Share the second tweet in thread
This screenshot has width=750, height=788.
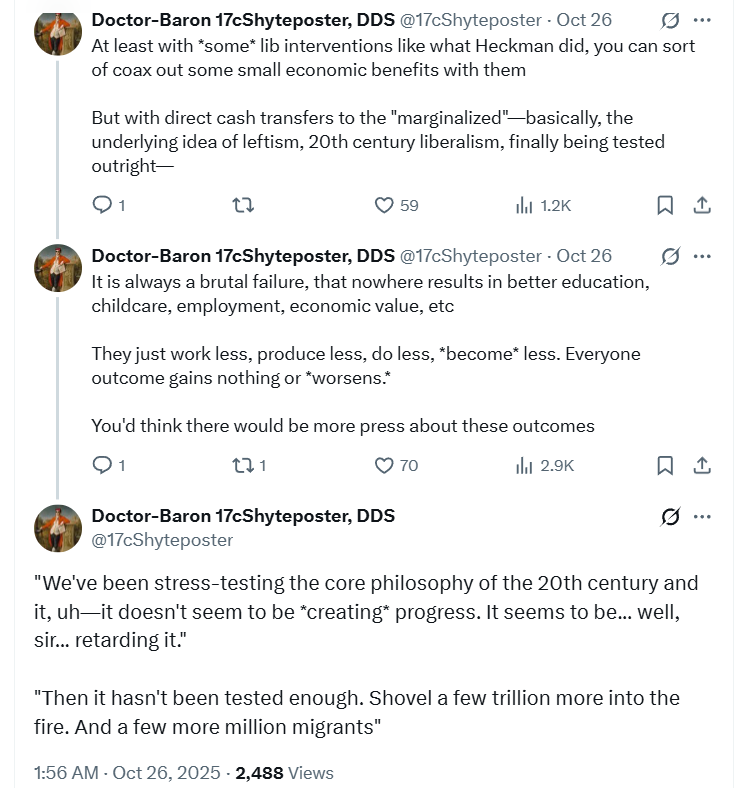702,465
